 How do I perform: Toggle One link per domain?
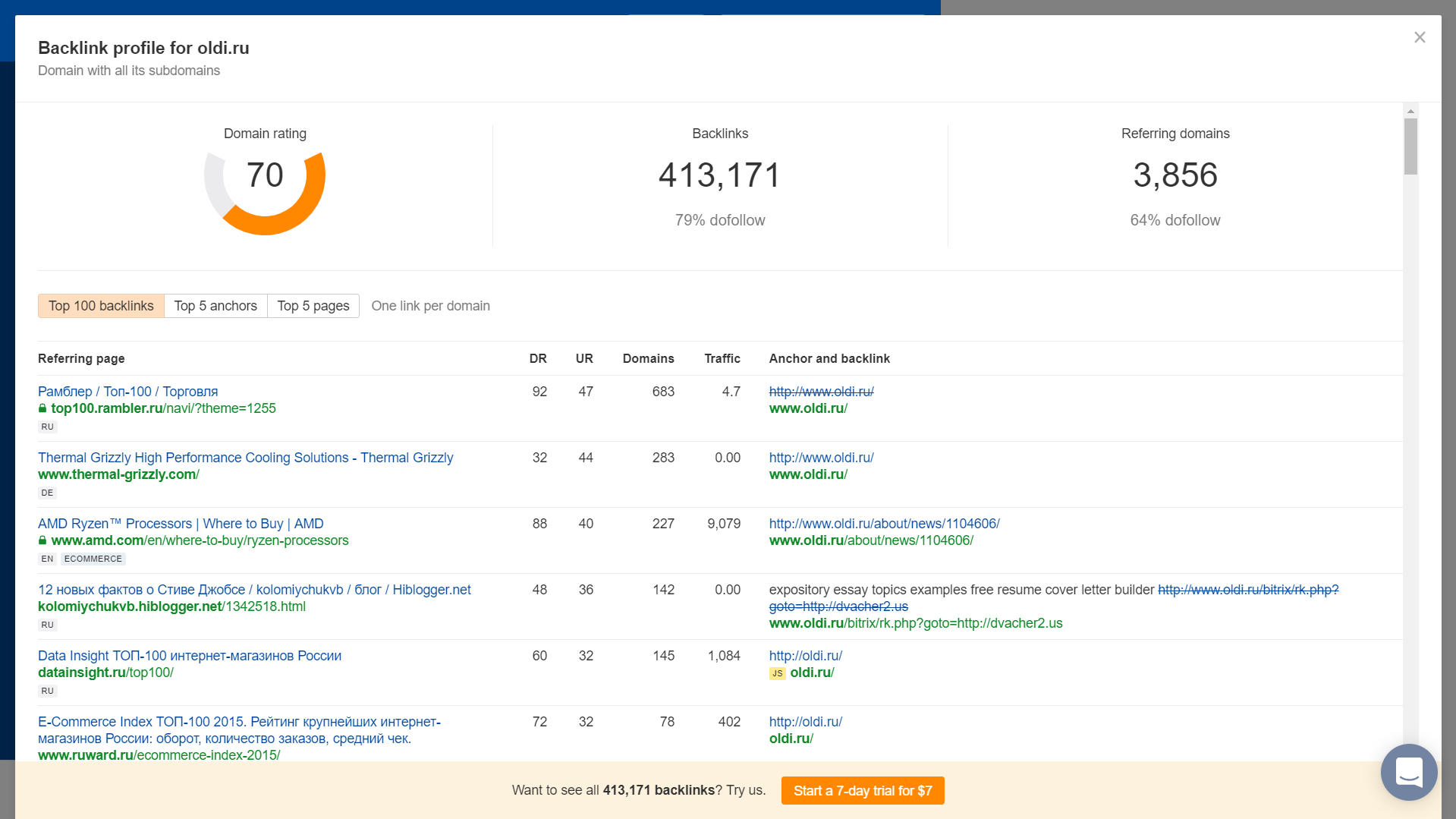[430, 306]
